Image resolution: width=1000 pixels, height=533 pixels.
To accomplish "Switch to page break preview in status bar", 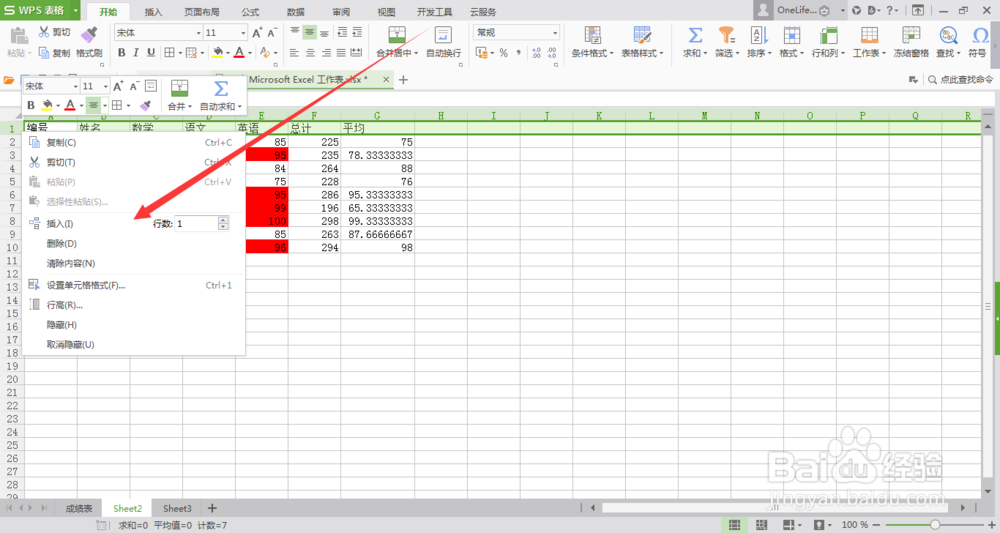I will (x=761, y=525).
